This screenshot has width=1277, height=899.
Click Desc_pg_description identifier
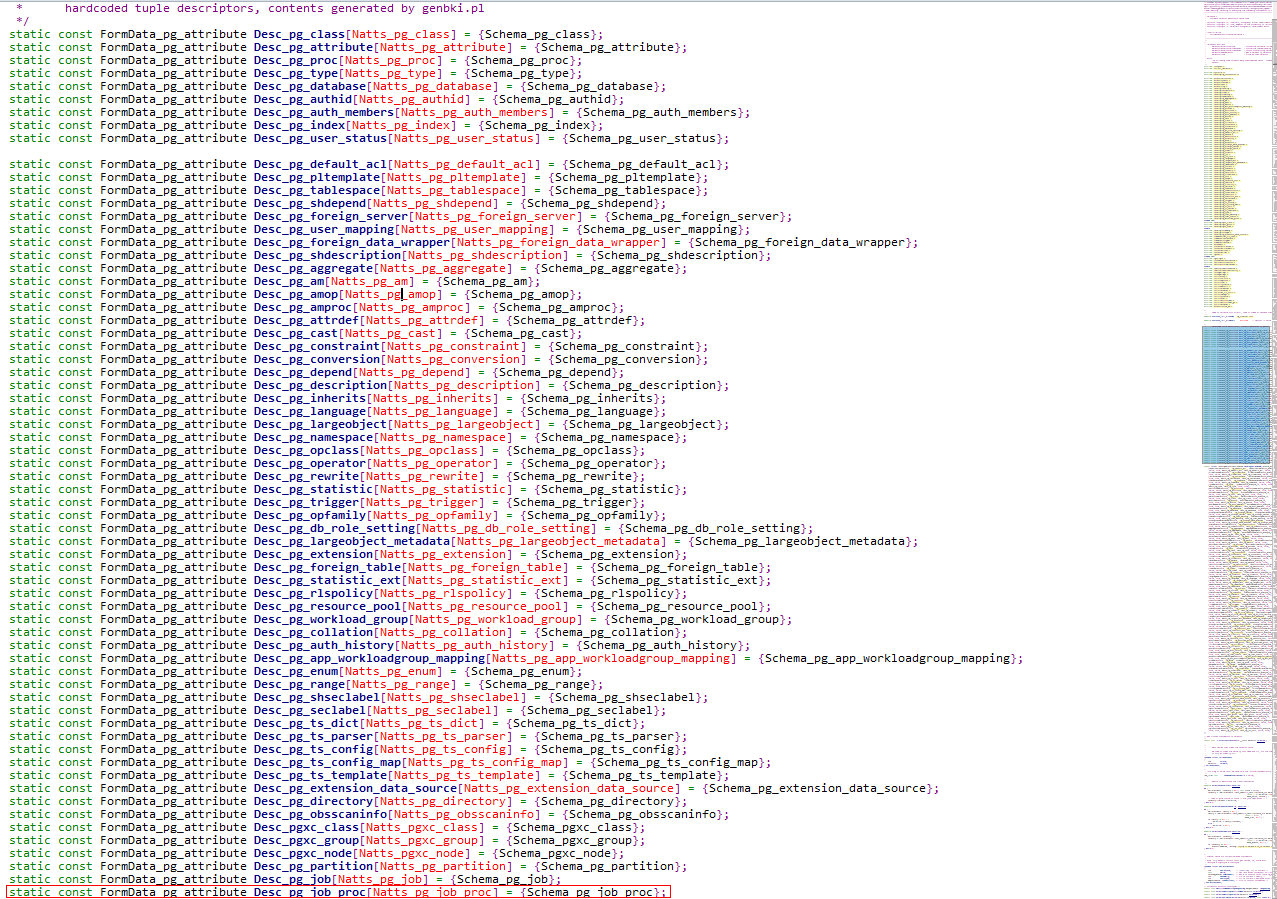click(320, 385)
